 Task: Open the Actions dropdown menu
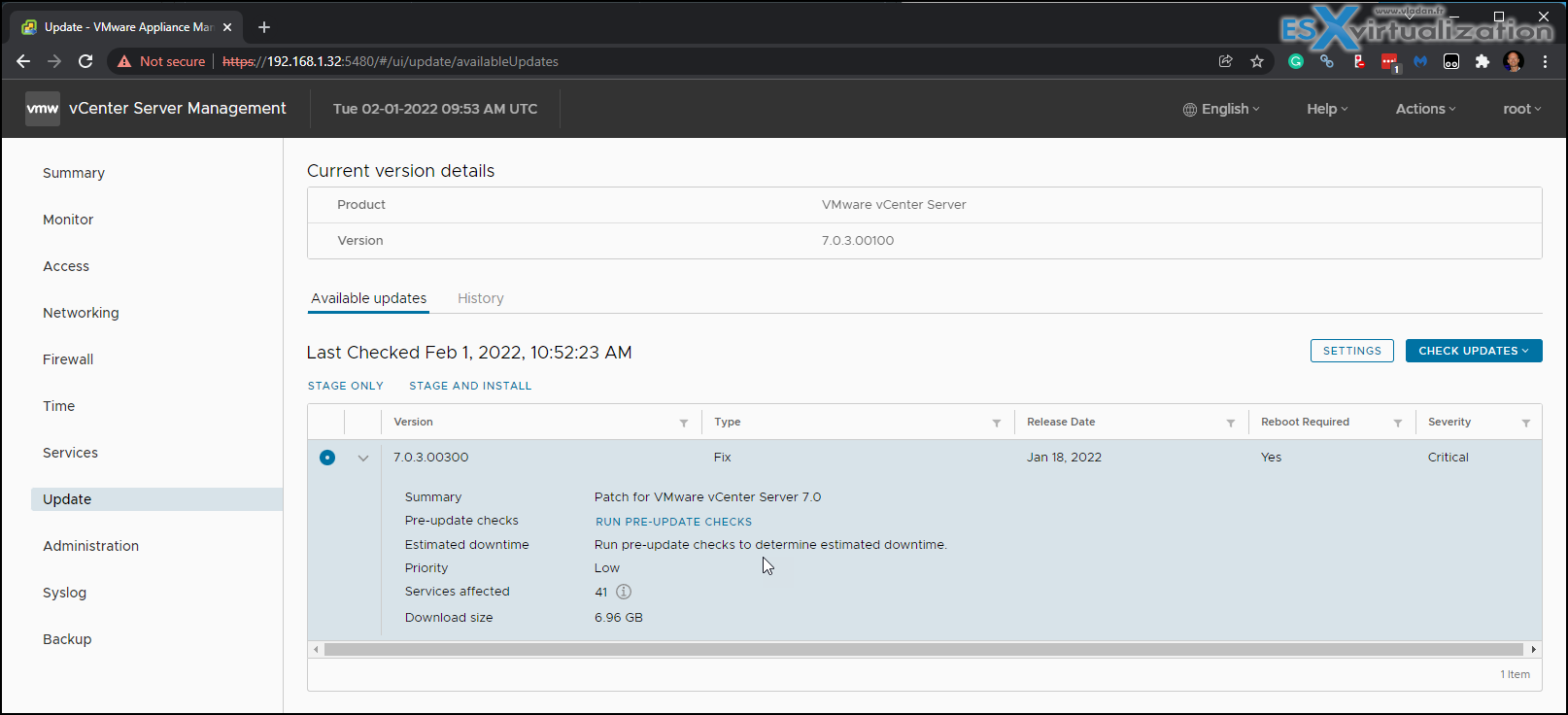coord(1425,109)
